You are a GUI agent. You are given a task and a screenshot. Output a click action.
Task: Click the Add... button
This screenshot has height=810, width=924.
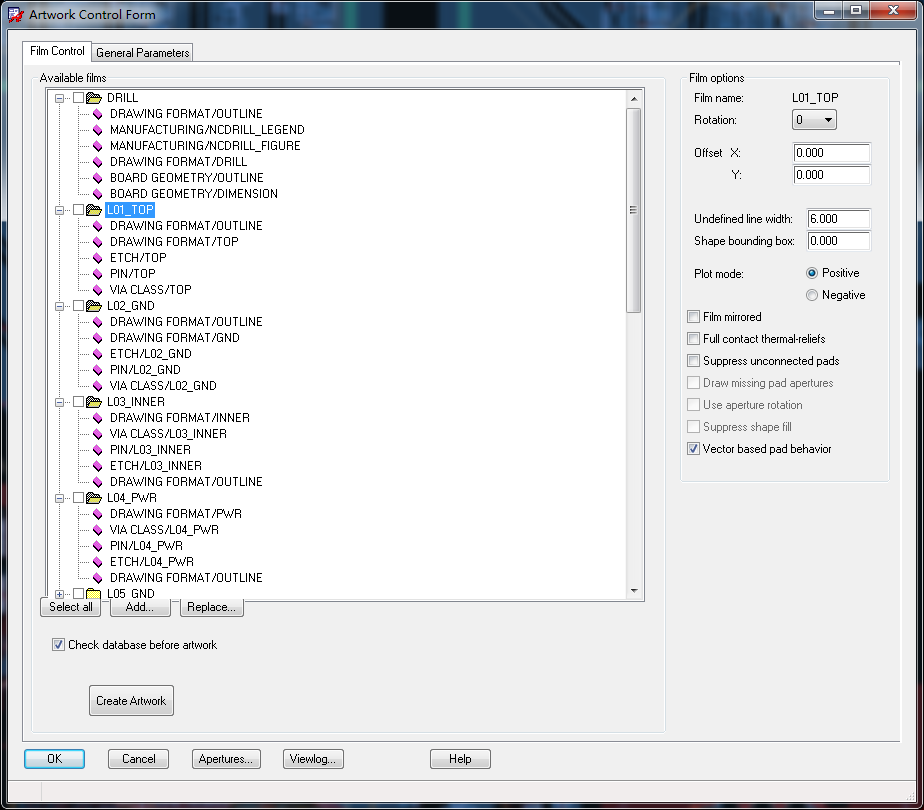(140, 607)
